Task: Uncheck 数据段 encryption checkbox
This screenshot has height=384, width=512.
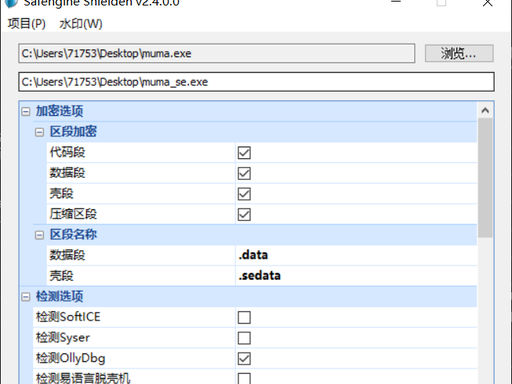Action: [x=244, y=173]
